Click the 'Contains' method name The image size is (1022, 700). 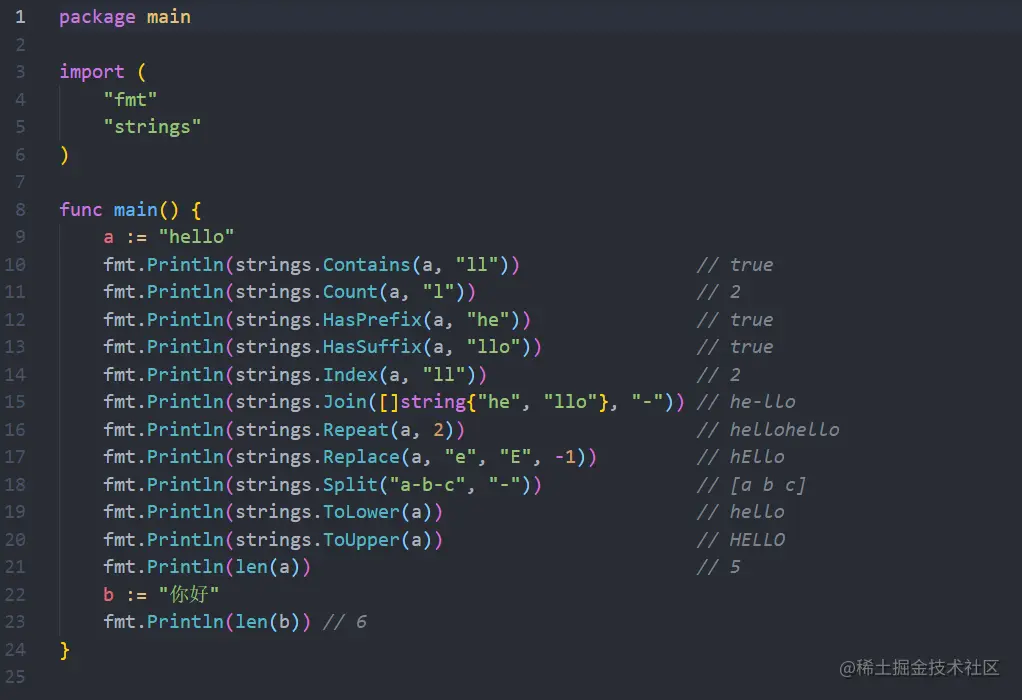coord(367,265)
